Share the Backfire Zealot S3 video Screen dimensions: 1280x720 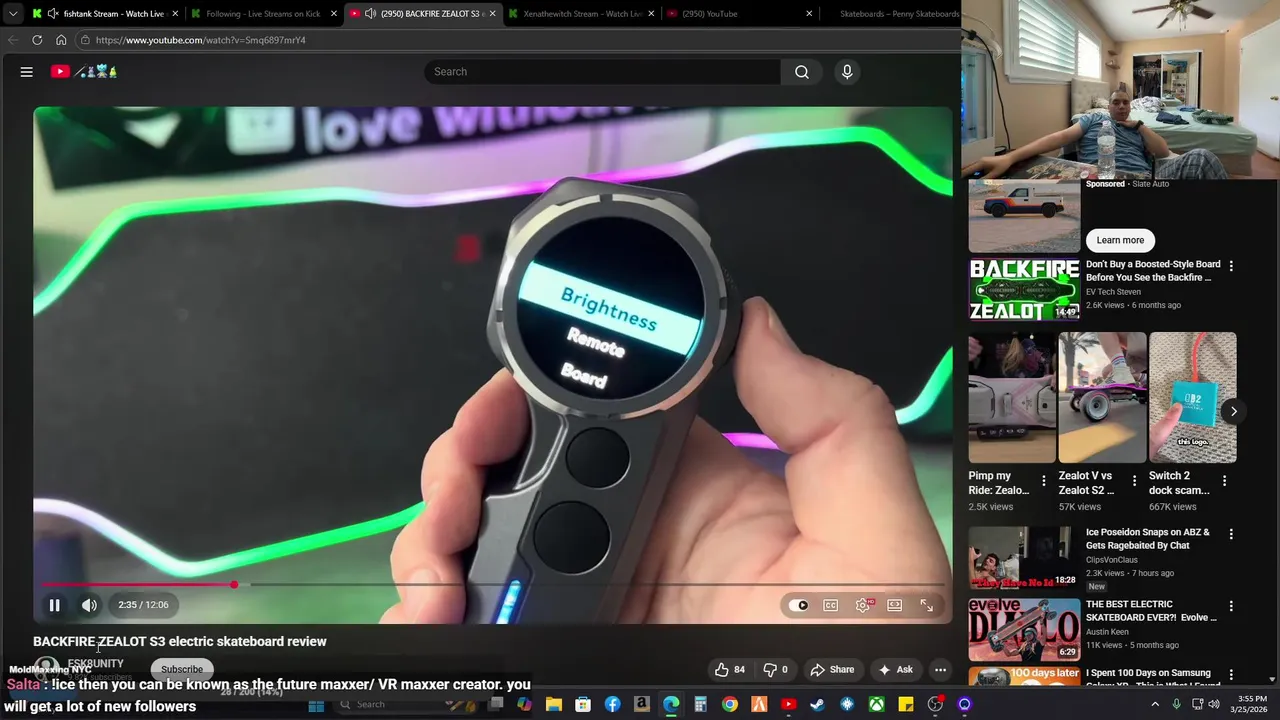point(832,670)
